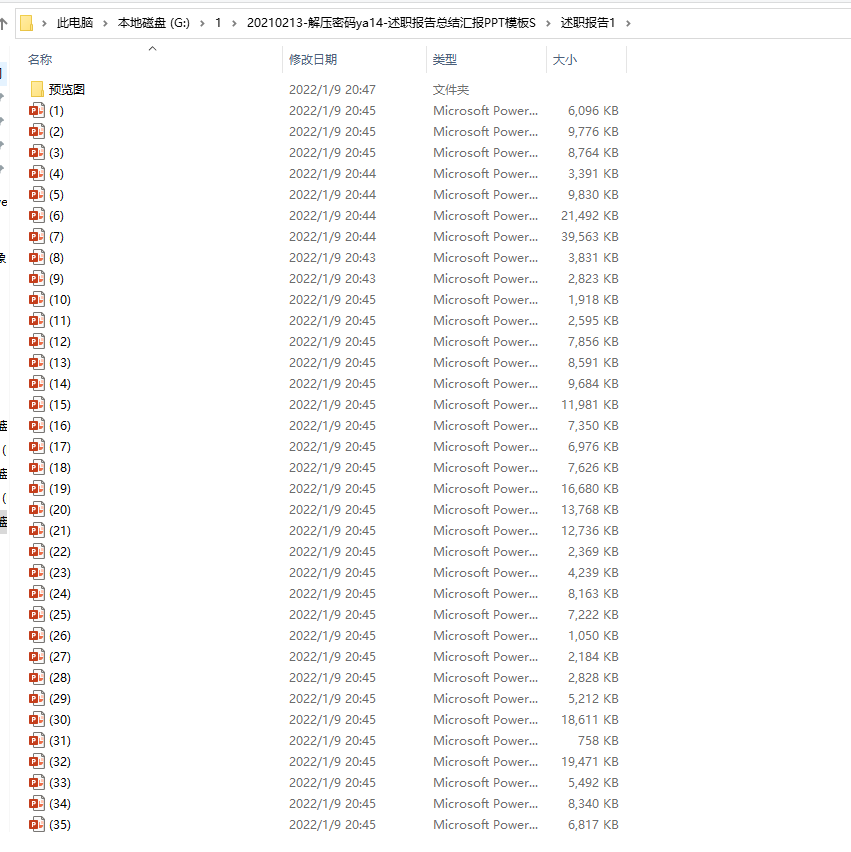Expand chevron after folder 1 in path
The image size is (851, 852).
point(234,23)
